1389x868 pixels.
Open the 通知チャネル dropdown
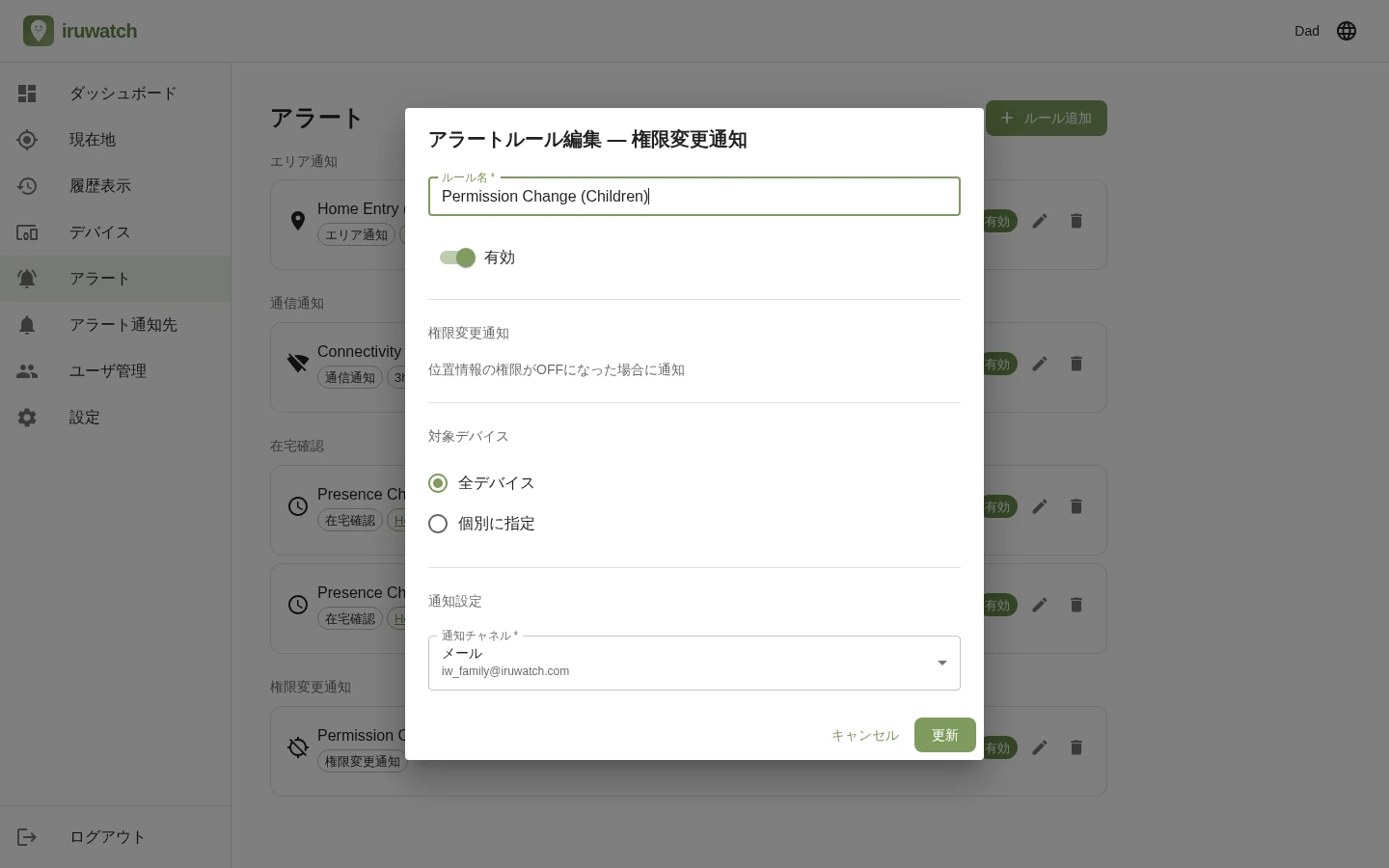[694, 663]
